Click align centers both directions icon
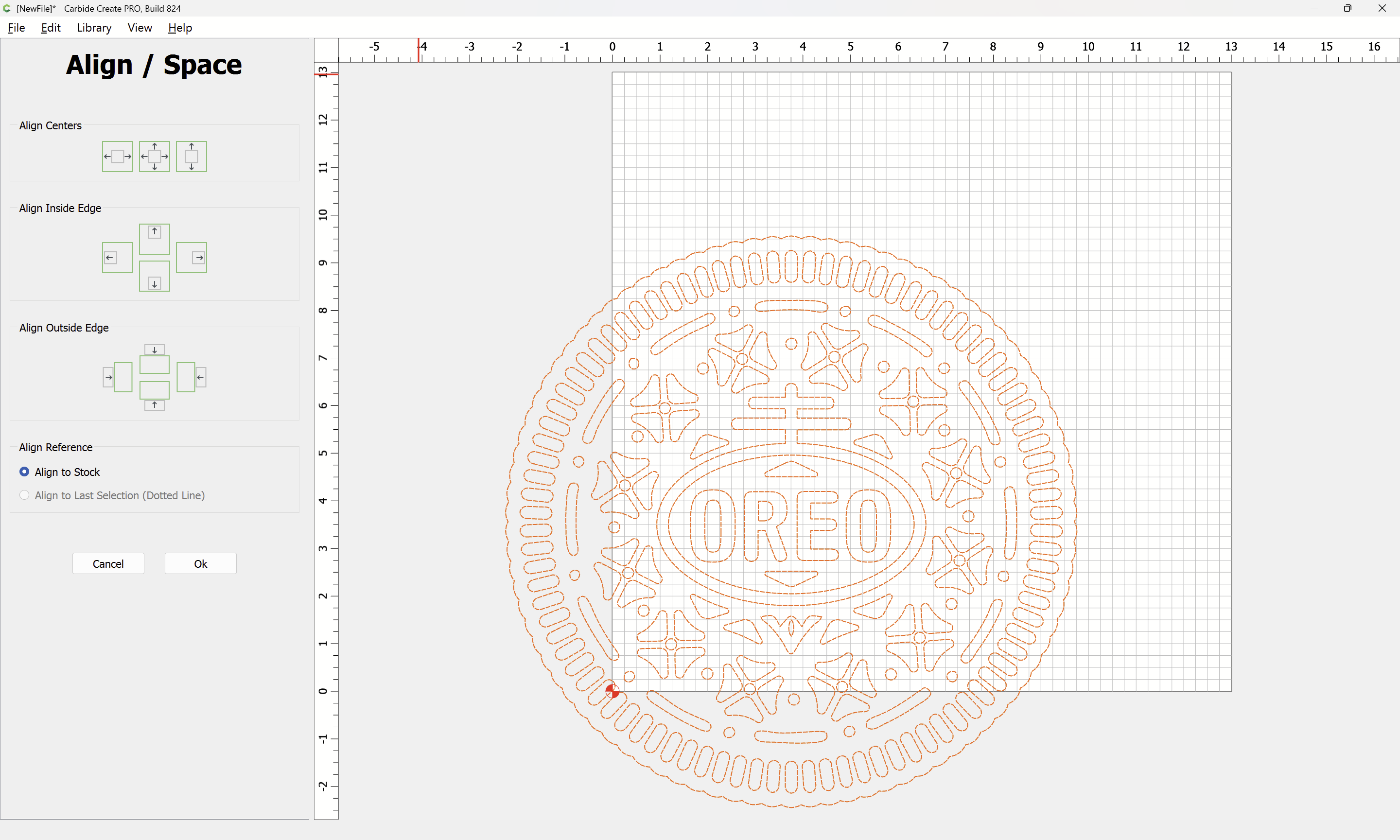1400x840 pixels. (155, 156)
